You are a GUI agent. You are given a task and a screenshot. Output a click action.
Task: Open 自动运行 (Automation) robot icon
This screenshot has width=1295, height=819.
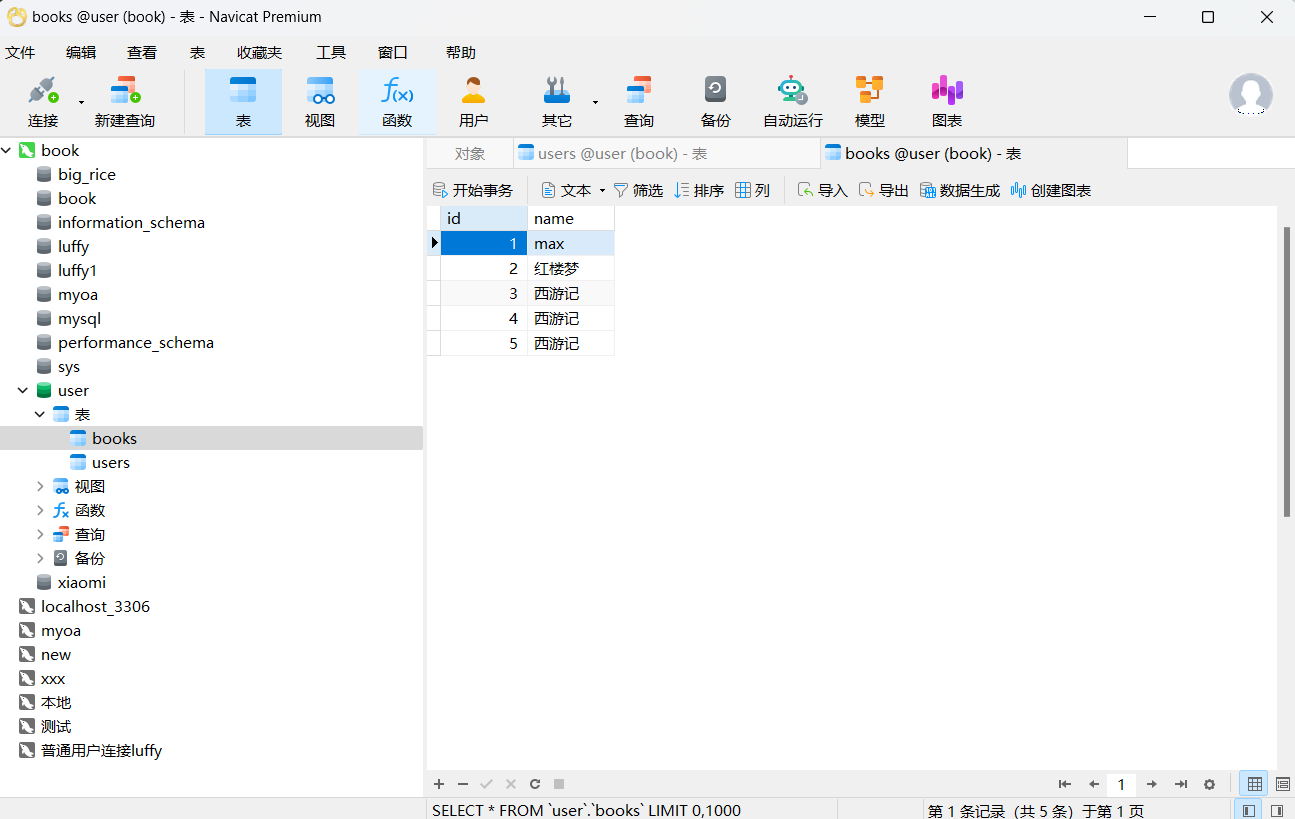(793, 102)
